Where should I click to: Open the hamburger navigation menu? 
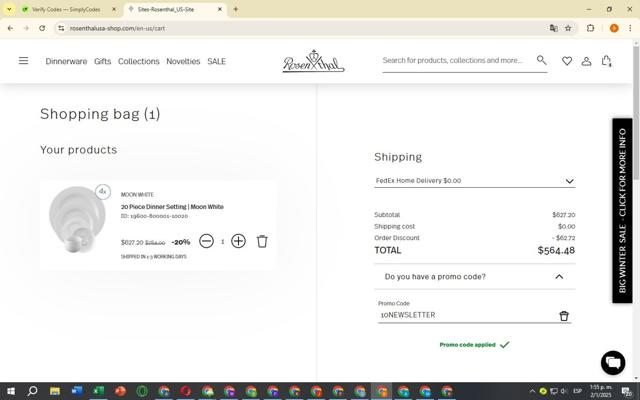(23, 61)
